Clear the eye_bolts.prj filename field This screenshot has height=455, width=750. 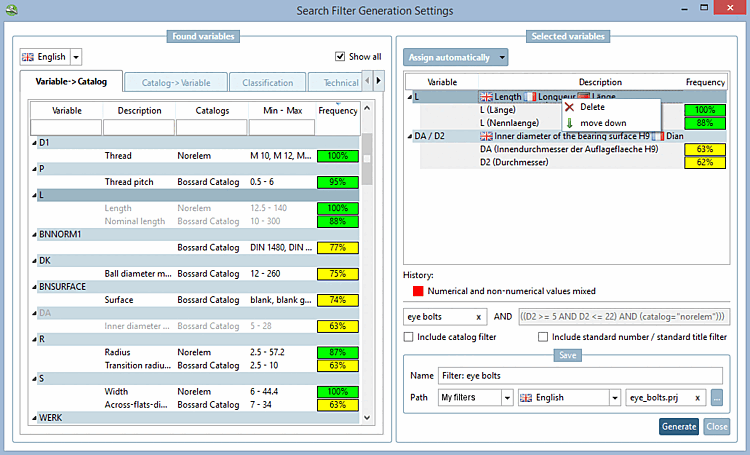pyautogui.click(x=697, y=397)
